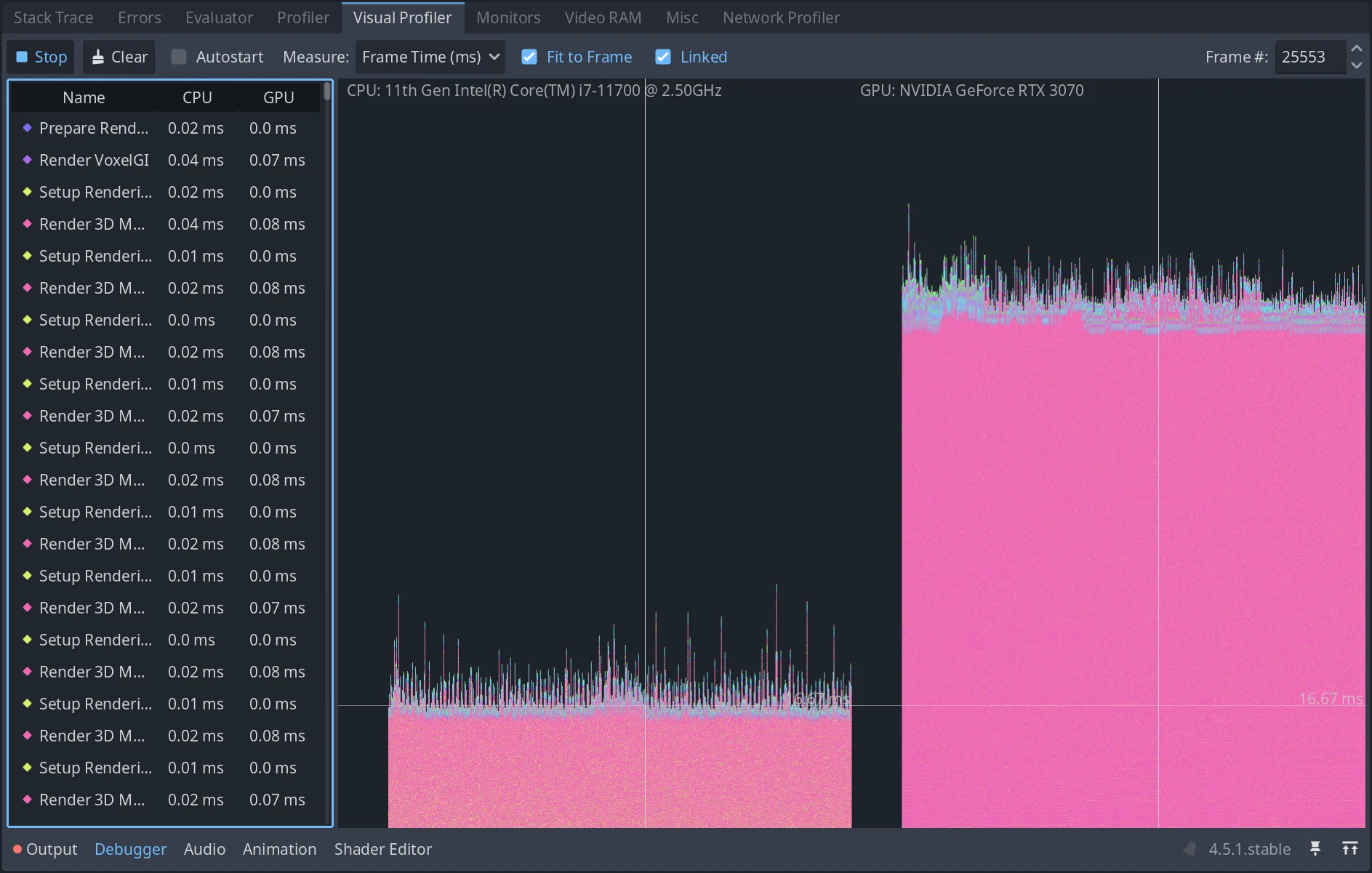
Task: Click the diamond icon beside Render VoxelGI
Action: (x=27, y=159)
